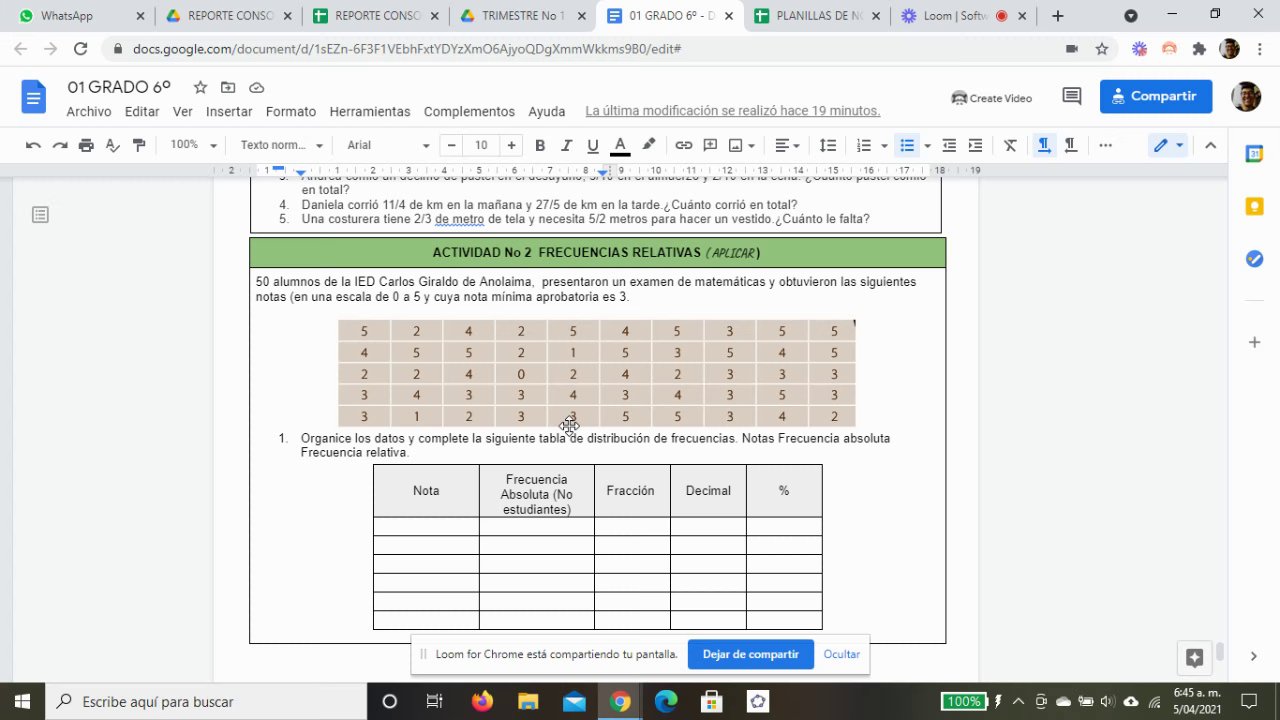Undo the last edit in toolbar
Image resolution: width=1280 pixels, height=720 pixels.
tap(33, 145)
